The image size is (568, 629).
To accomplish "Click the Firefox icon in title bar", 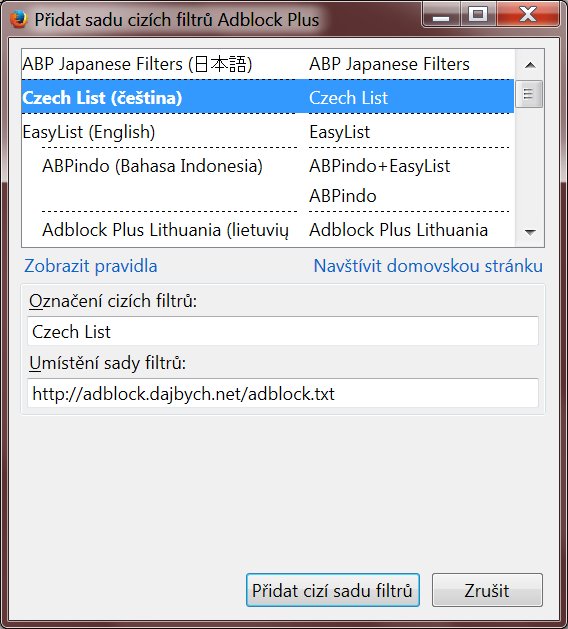I will point(18,19).
